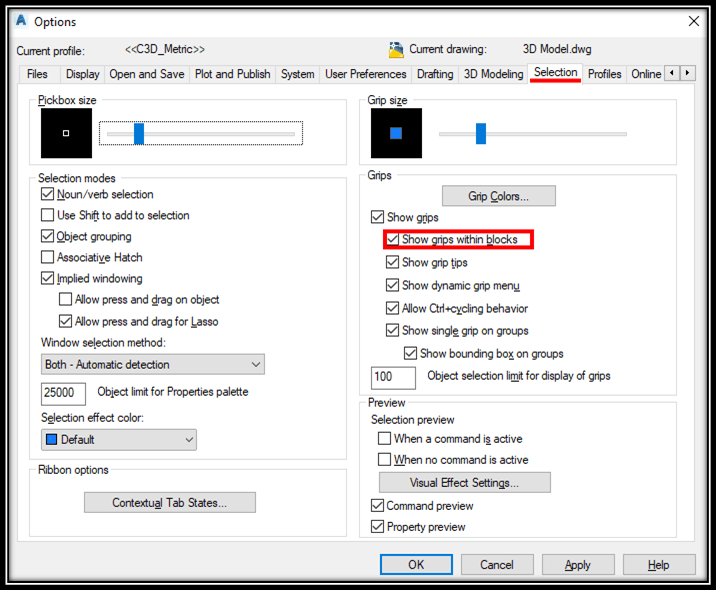Click the 3D Model.dwg drawing name
This screenshot has height=590, width=716.
coord(557,49)
